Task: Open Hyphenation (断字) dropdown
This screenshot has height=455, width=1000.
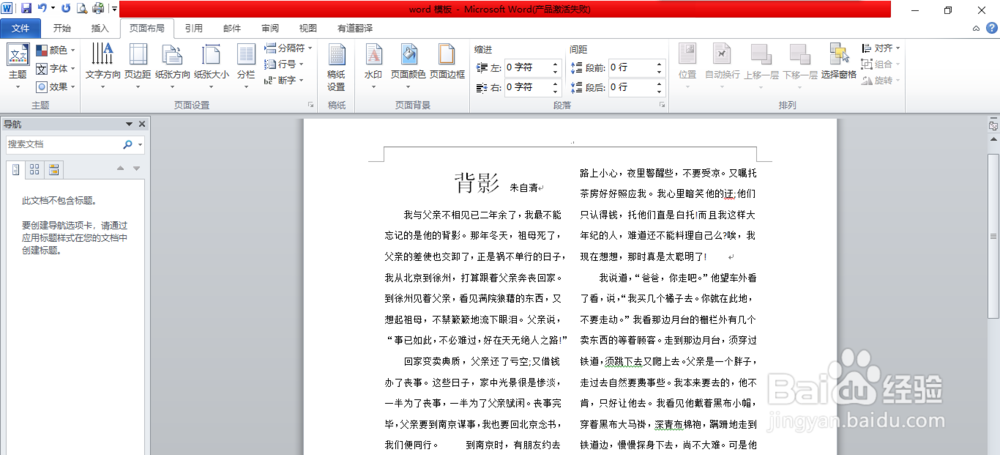Action: pyautogui.click(x=284, y=80)
